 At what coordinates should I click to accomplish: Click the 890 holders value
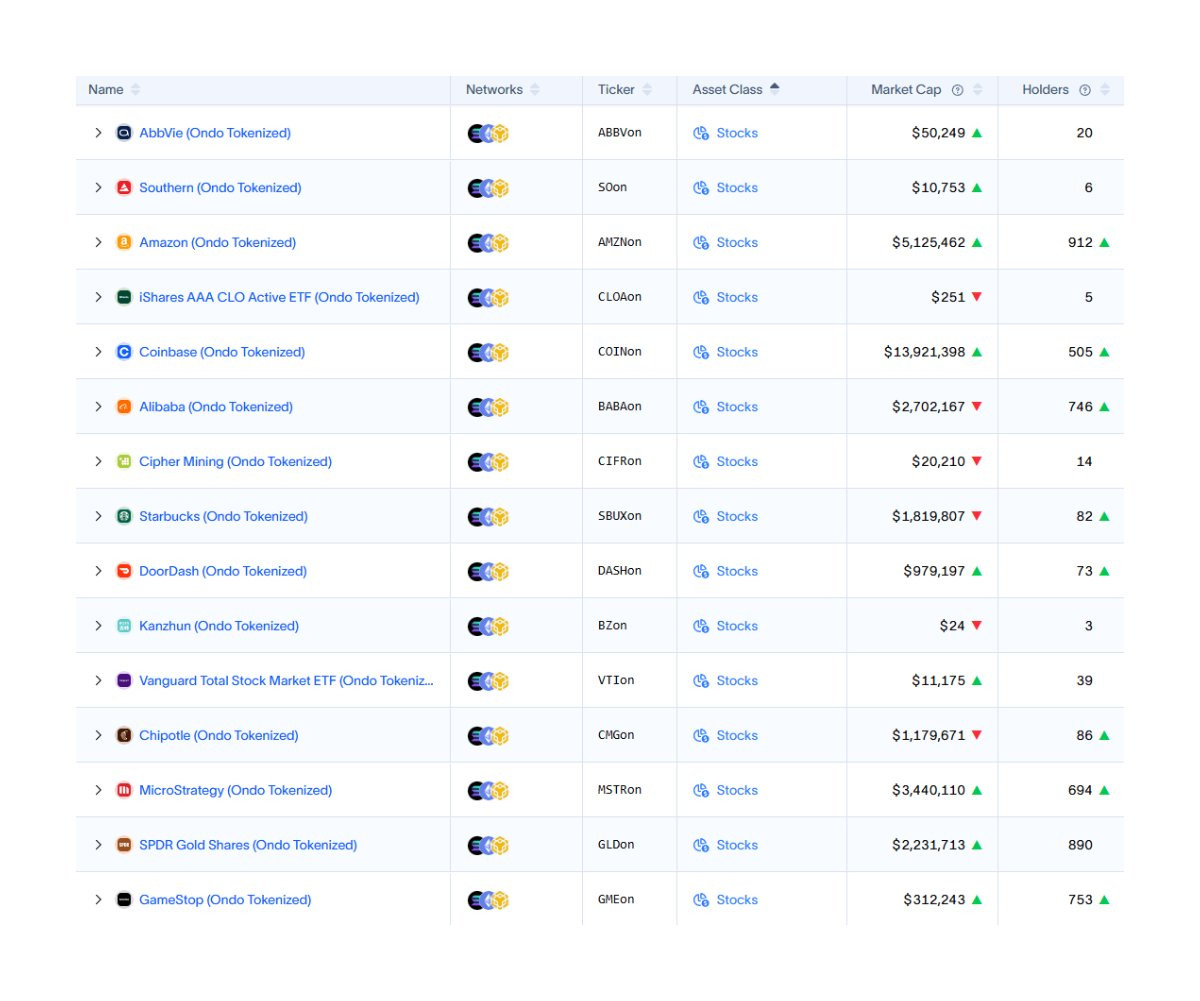point(1080,845)
